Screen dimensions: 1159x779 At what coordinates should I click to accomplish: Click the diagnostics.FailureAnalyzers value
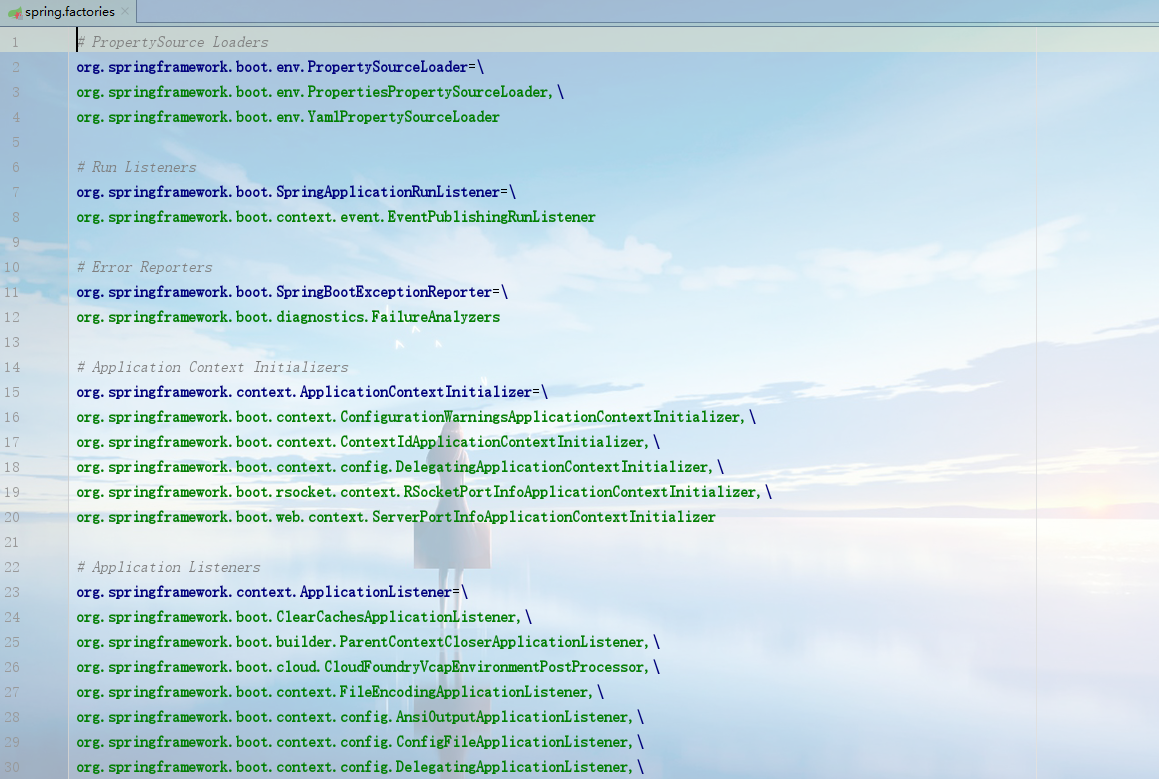pos(288,317)
